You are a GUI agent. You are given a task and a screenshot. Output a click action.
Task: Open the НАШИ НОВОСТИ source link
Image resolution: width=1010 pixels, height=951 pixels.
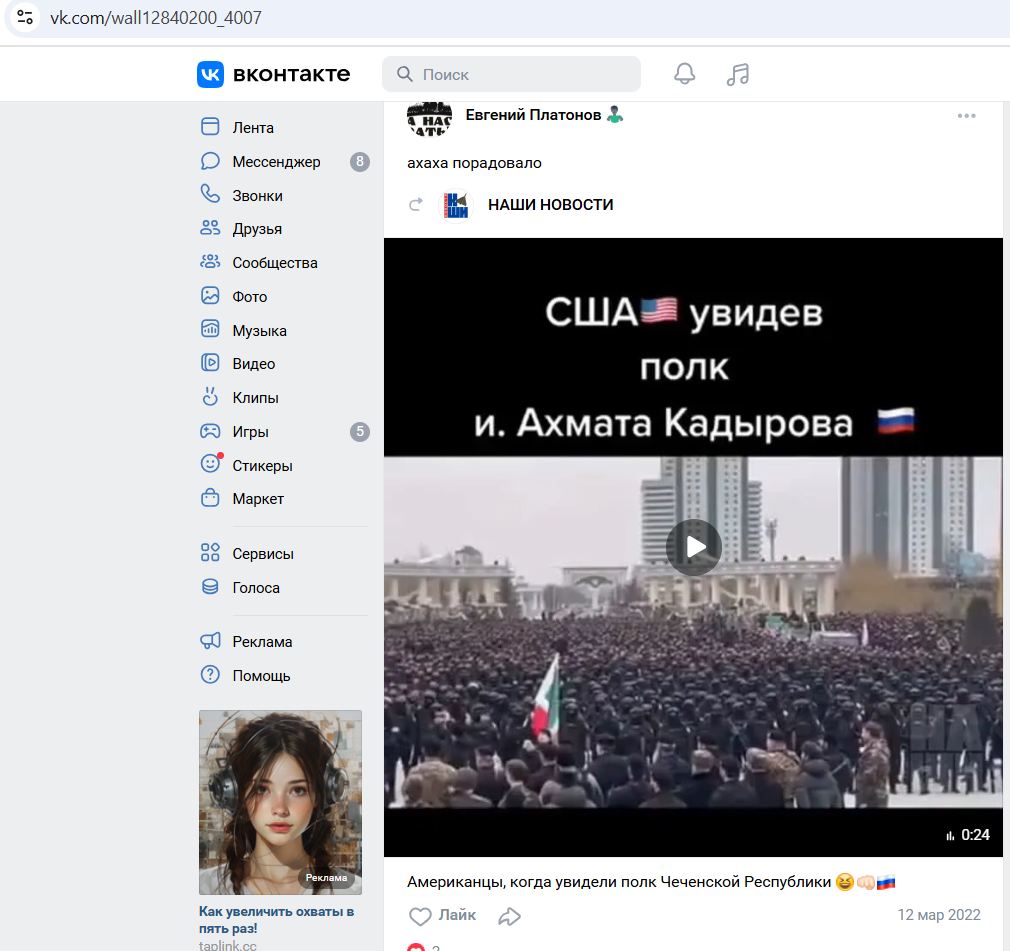coord(550,205)
